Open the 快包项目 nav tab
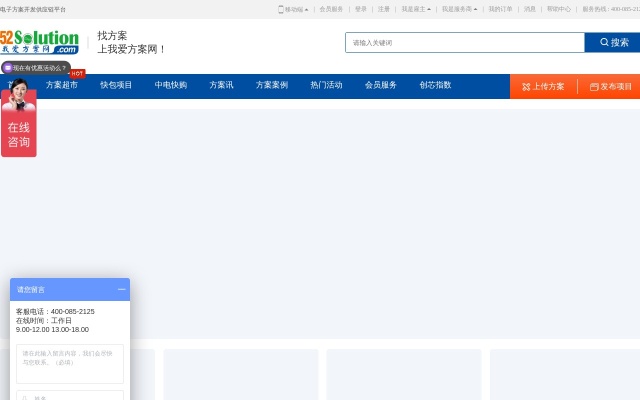 (x=116, y=86)
